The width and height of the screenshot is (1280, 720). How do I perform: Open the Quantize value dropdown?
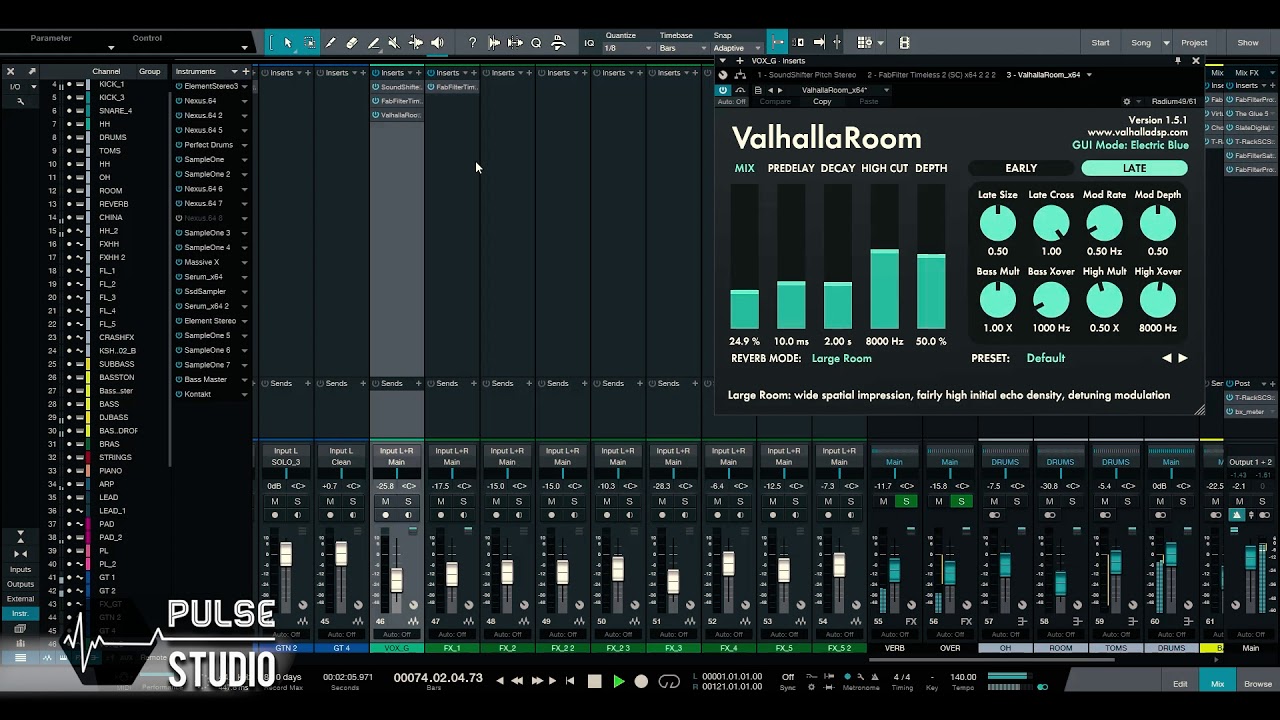[626, 48]
